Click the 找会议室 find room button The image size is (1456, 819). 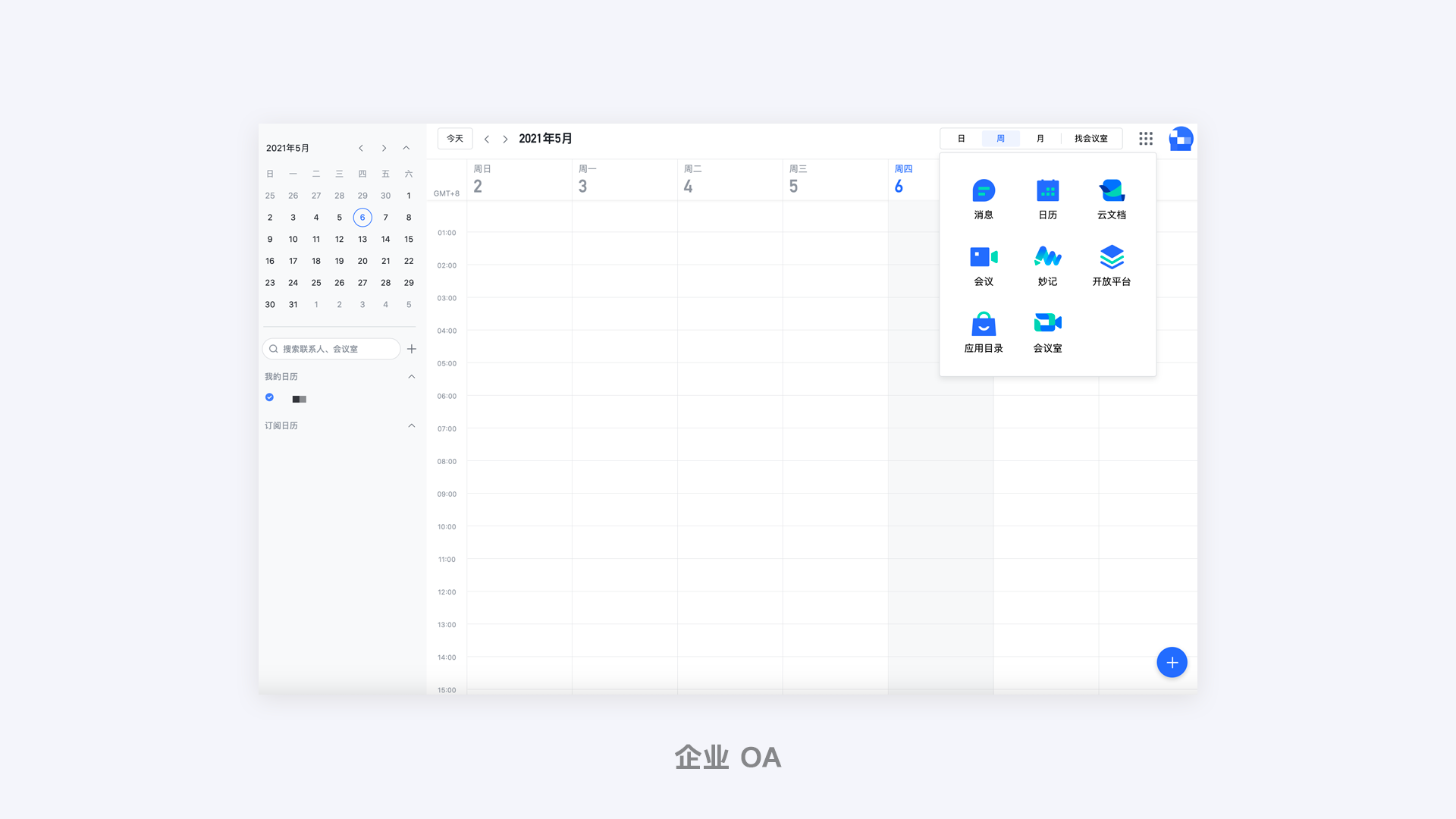1090,139
